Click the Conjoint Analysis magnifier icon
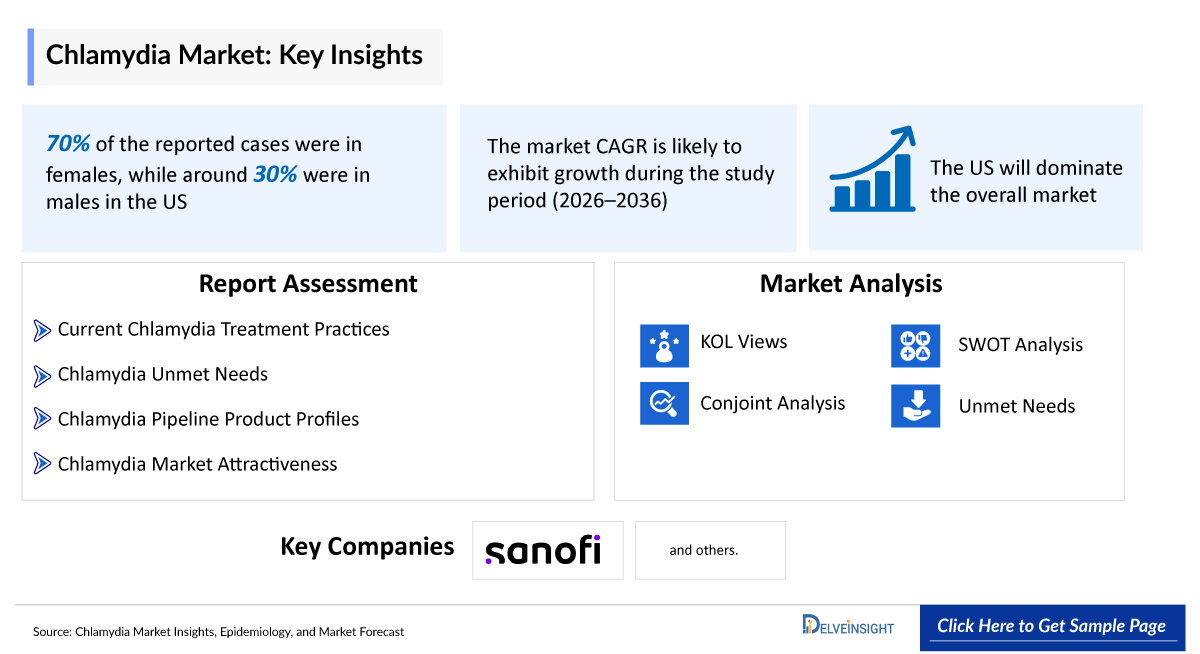Image resolution: width=1200 pixels, height=654 pixels. pos(665,403)
